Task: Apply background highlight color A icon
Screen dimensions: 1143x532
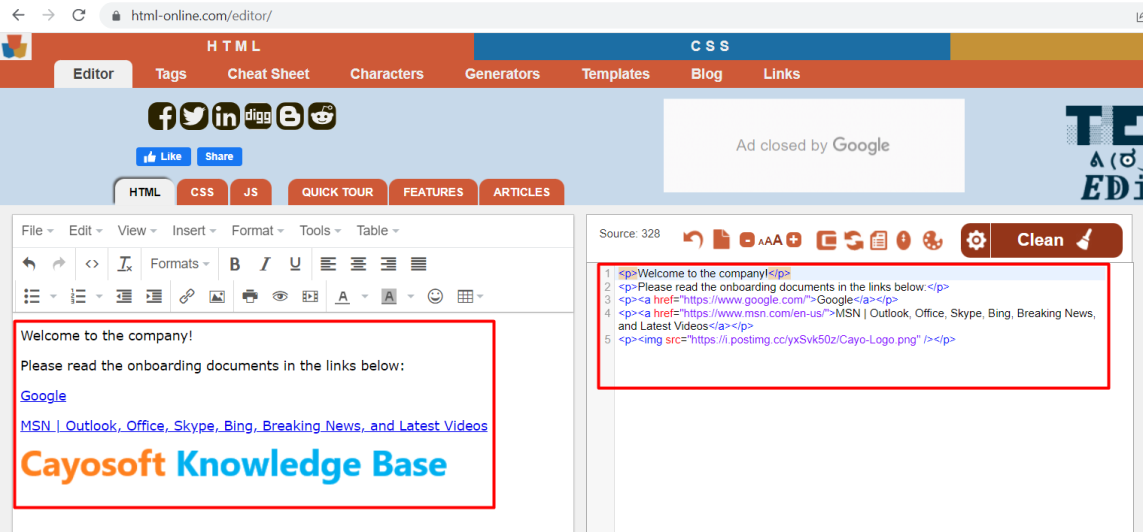Action: tap(389, 296)
